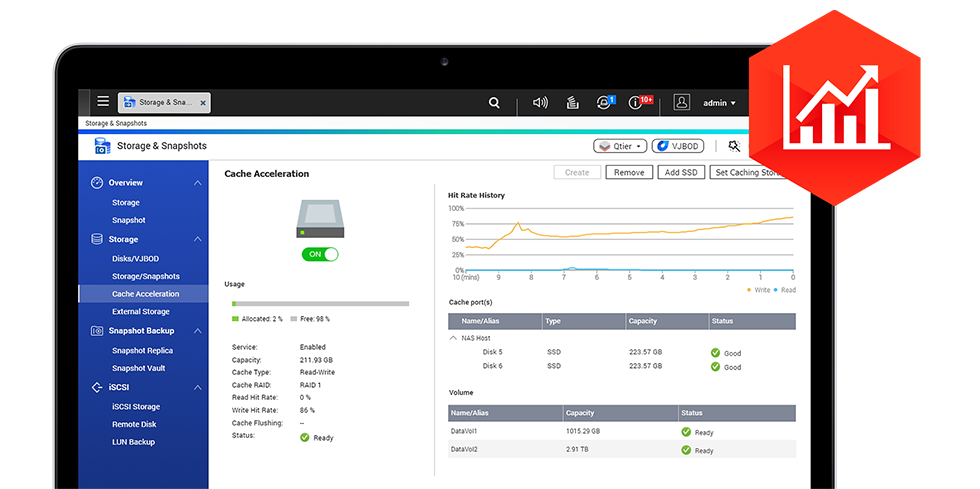Collapse the Snapshot Backup sidebar section
The width and height of the screenshot is (980, 489).
[x=198, y=331]
